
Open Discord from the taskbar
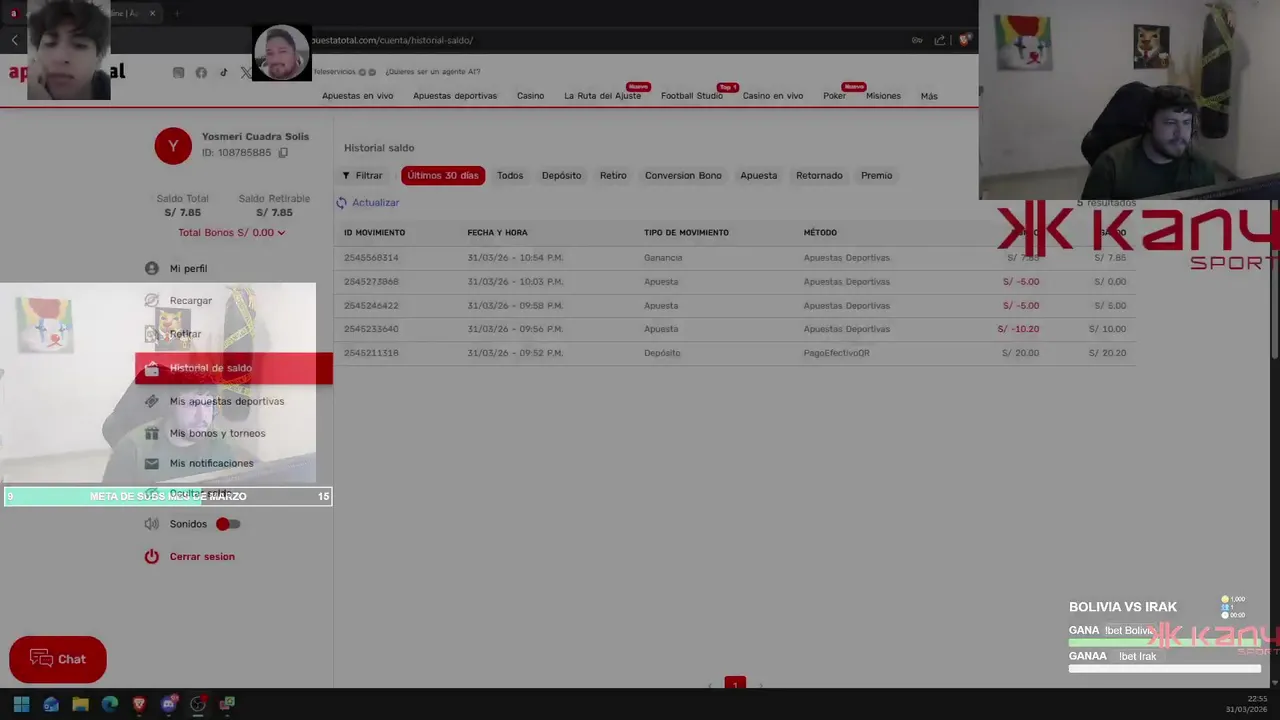[x=169, y=704]
